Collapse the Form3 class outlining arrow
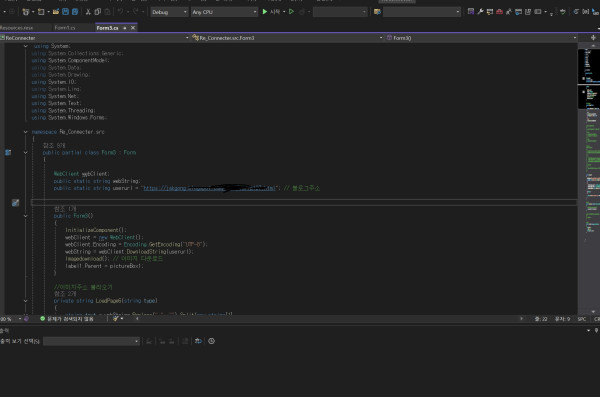This screenshot has height=397, width=600. (x=26, y=152)
